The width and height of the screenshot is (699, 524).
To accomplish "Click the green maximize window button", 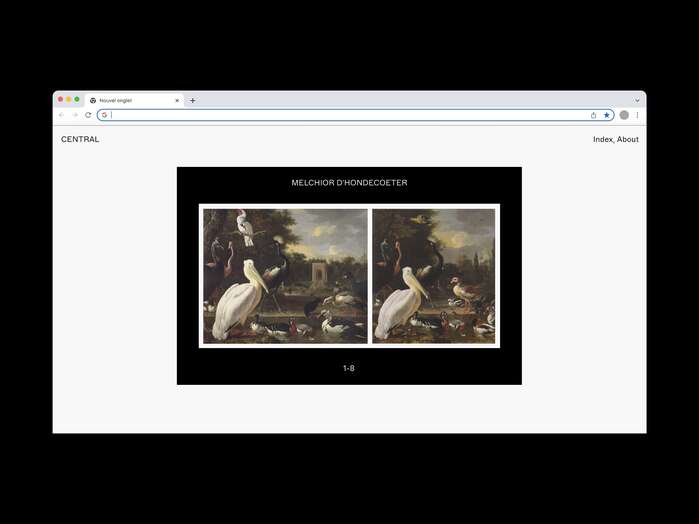I will (77, 99).
